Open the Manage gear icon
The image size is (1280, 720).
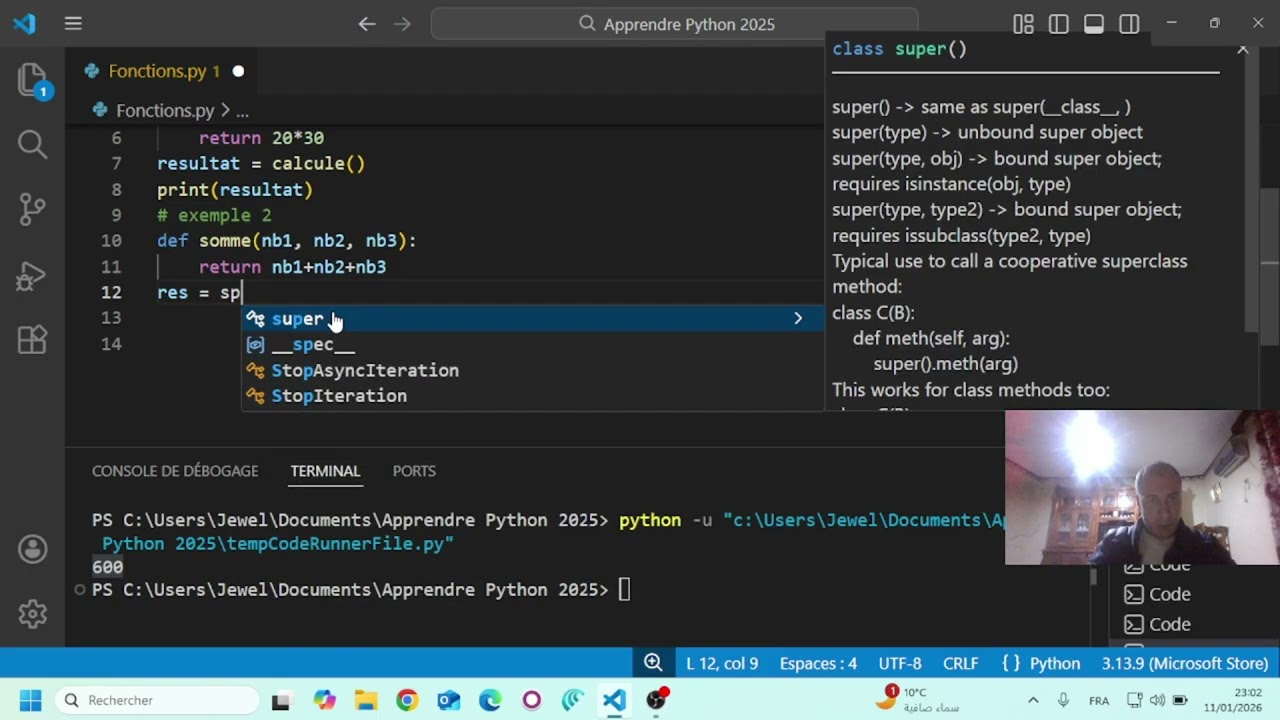point(32,613)
